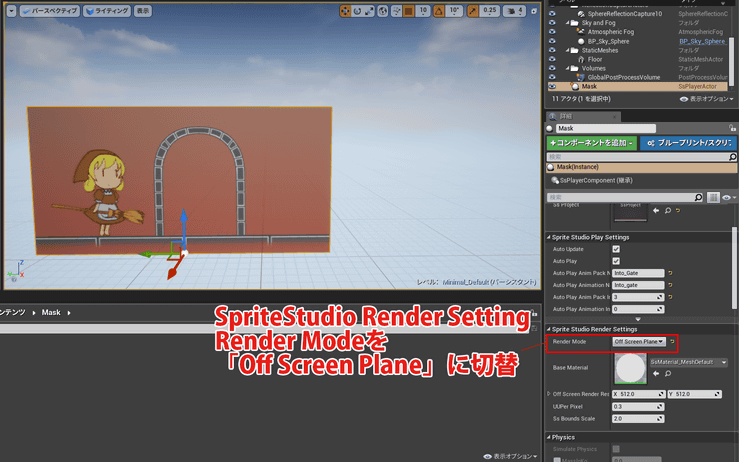
Task: Open the 表示 show menu
Action: point(143,10)
